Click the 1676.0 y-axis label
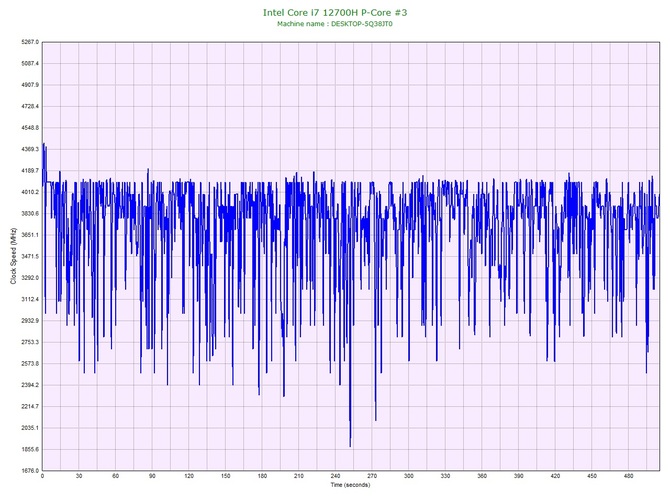 coord(30,470)
